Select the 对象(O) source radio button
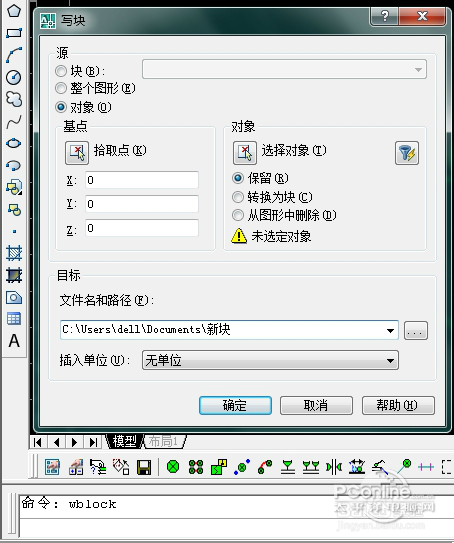Viewport: 454px width, 543px height. [61, 107]
